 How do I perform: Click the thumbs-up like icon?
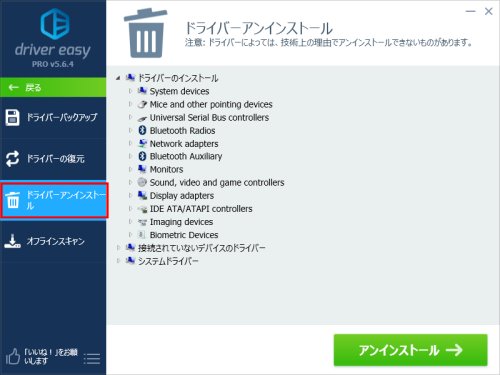pos(13,356)
